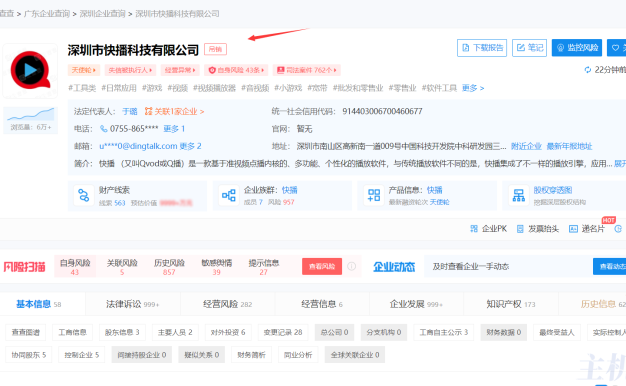Click the 控制企业 5 sub-tab
The width and height of the screenshot is (626, 386).
click(x=82, y=354)
